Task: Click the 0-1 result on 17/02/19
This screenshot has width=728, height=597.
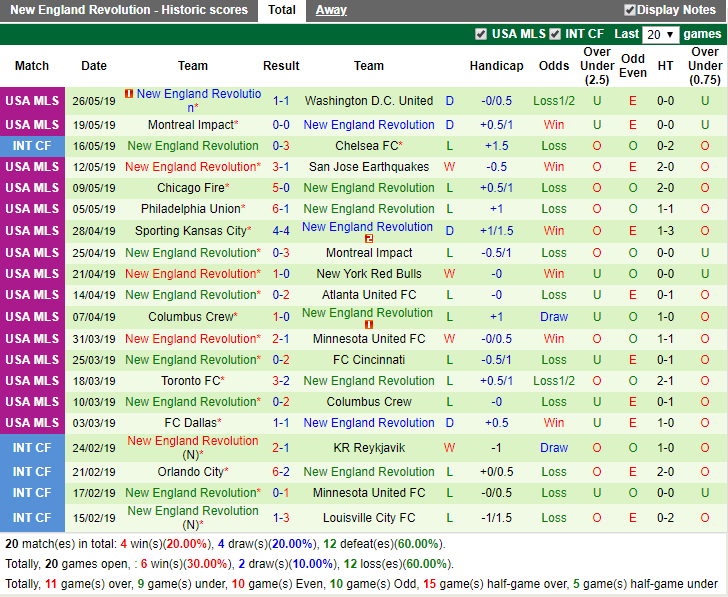Action: coord(281,493)
